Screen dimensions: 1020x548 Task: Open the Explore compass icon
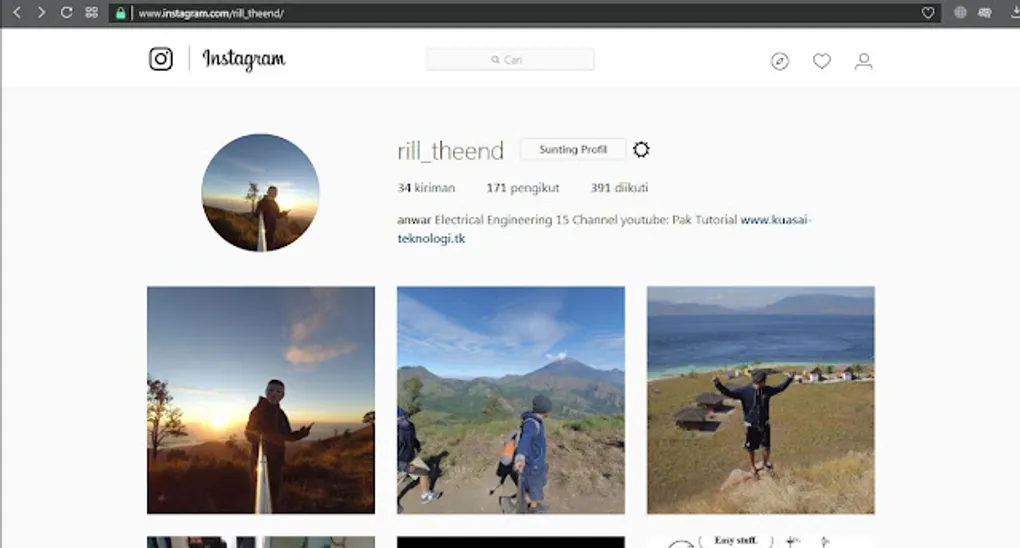(x=779, y=61)
